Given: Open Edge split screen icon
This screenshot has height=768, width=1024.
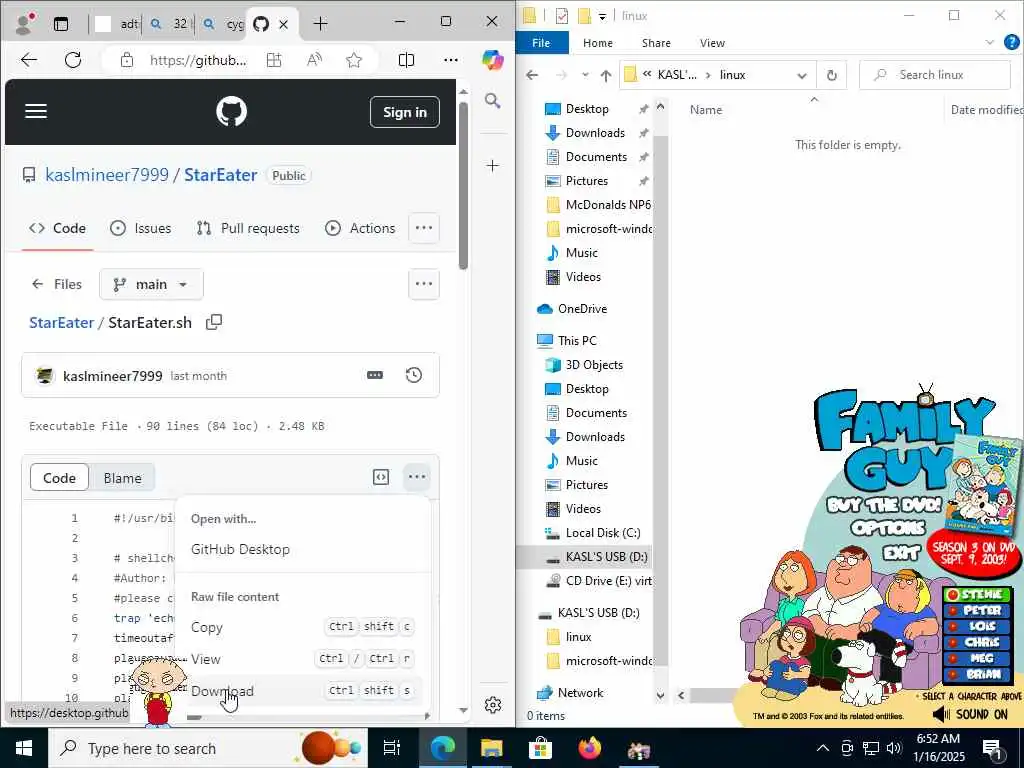Looking at the screenshot, I should click(406, 60).
